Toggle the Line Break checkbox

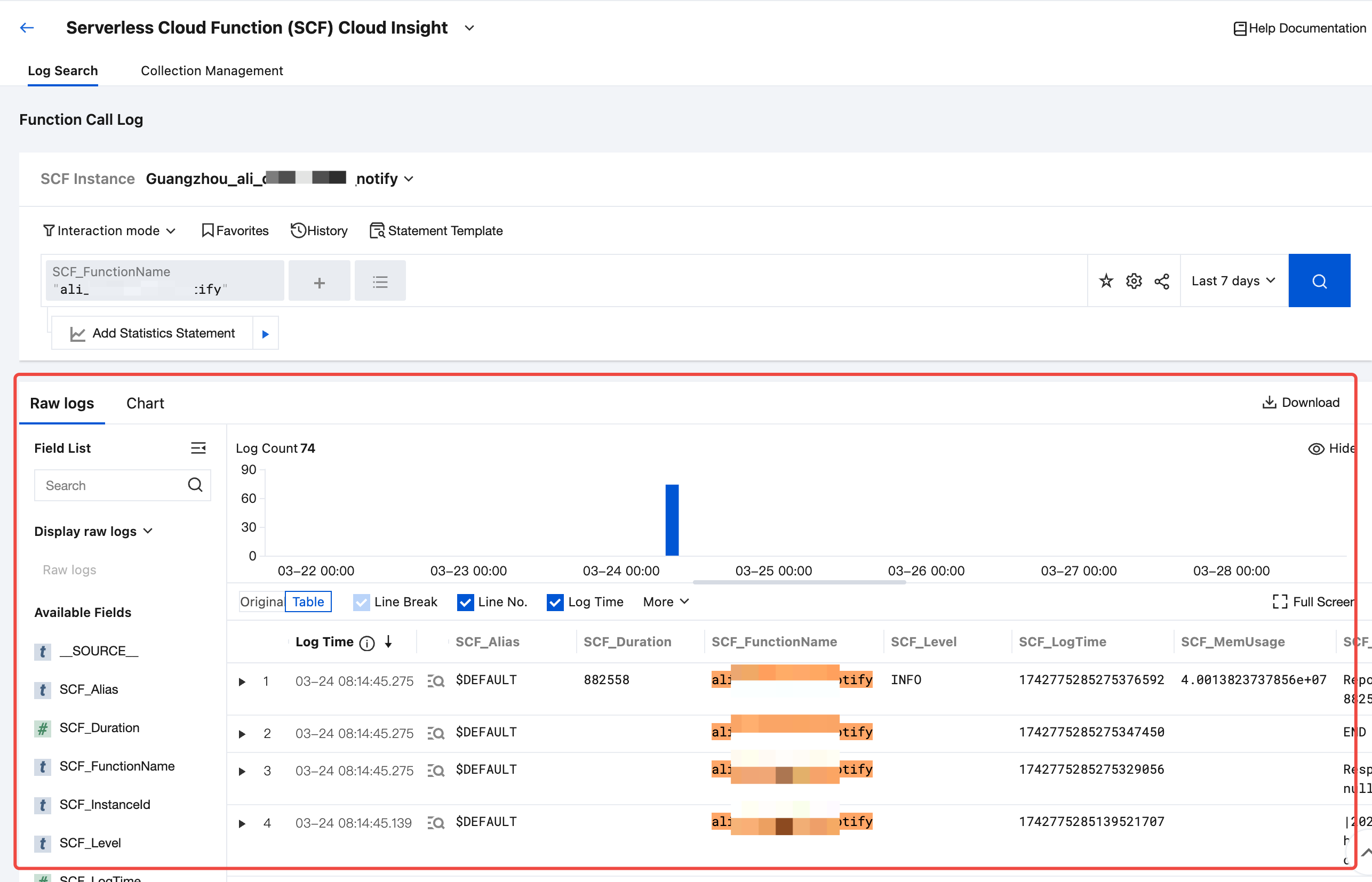361,602
